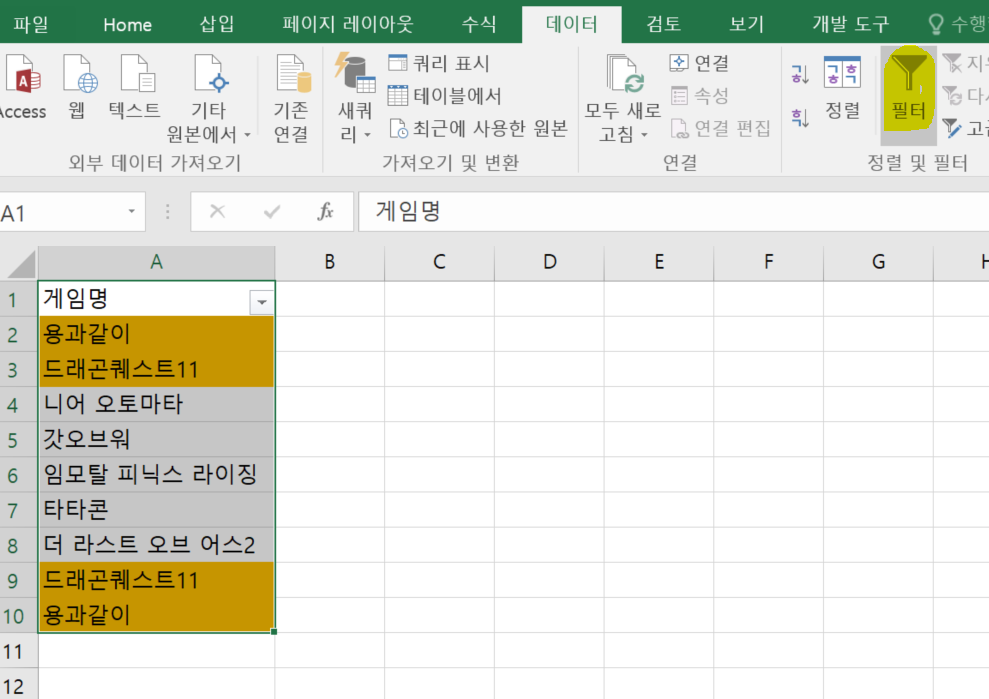Switch to the 보기 tab
The width and height of the screenshot is (989, 699).
[x=747, y=25]
